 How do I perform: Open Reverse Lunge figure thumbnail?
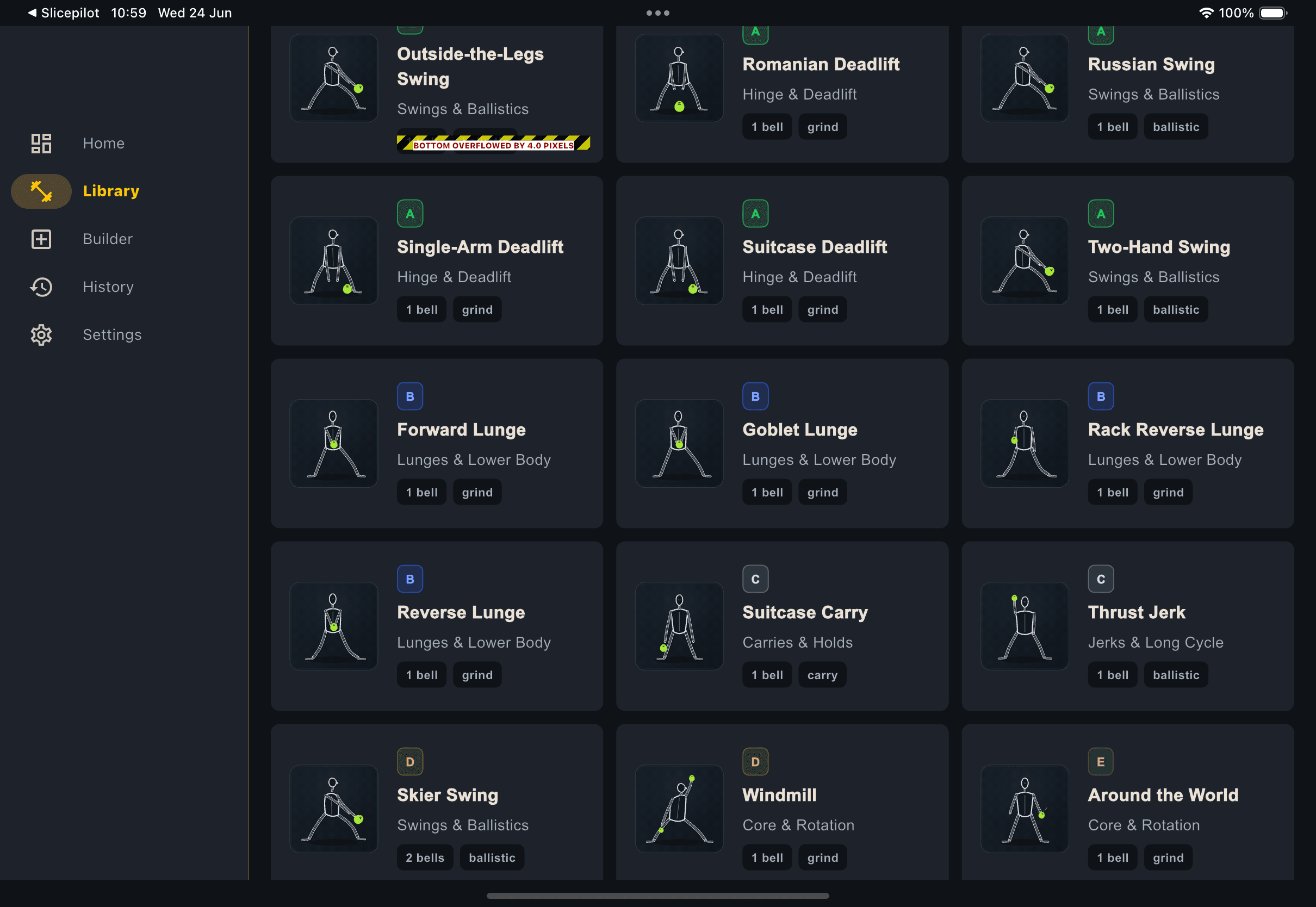(x=333, y=626)
